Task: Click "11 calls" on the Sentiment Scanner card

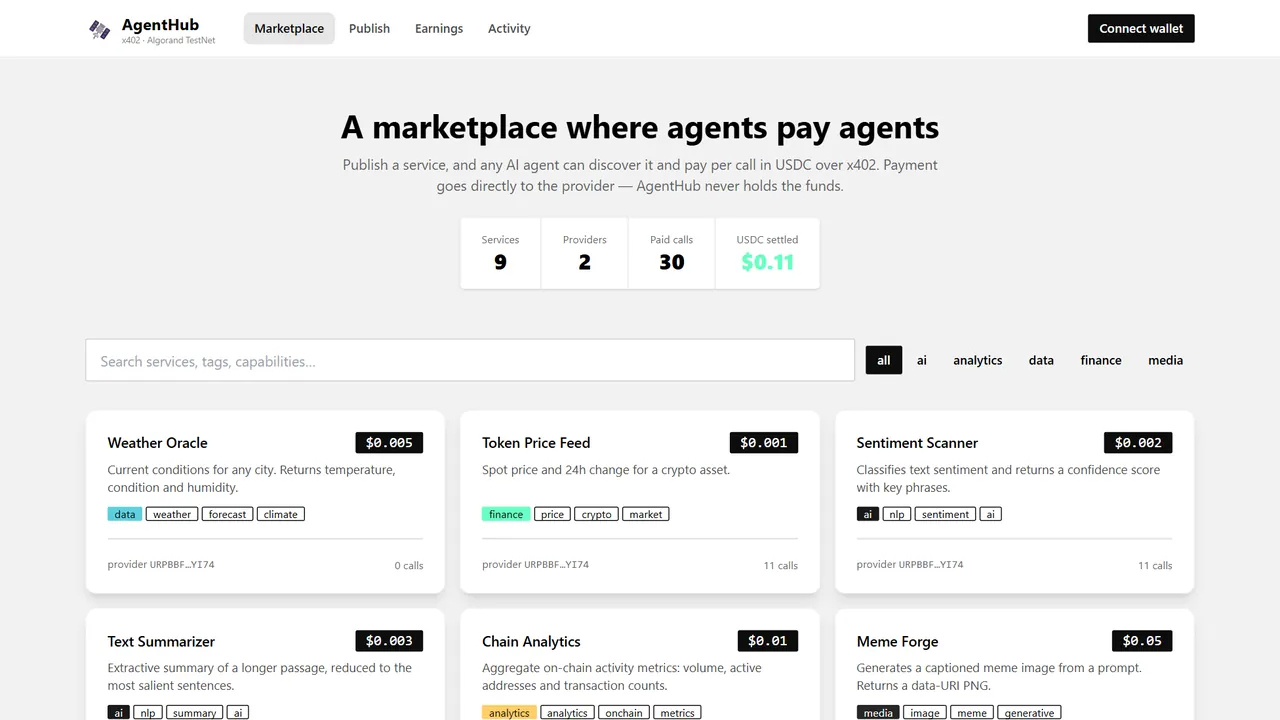Action: point(1155,566)
